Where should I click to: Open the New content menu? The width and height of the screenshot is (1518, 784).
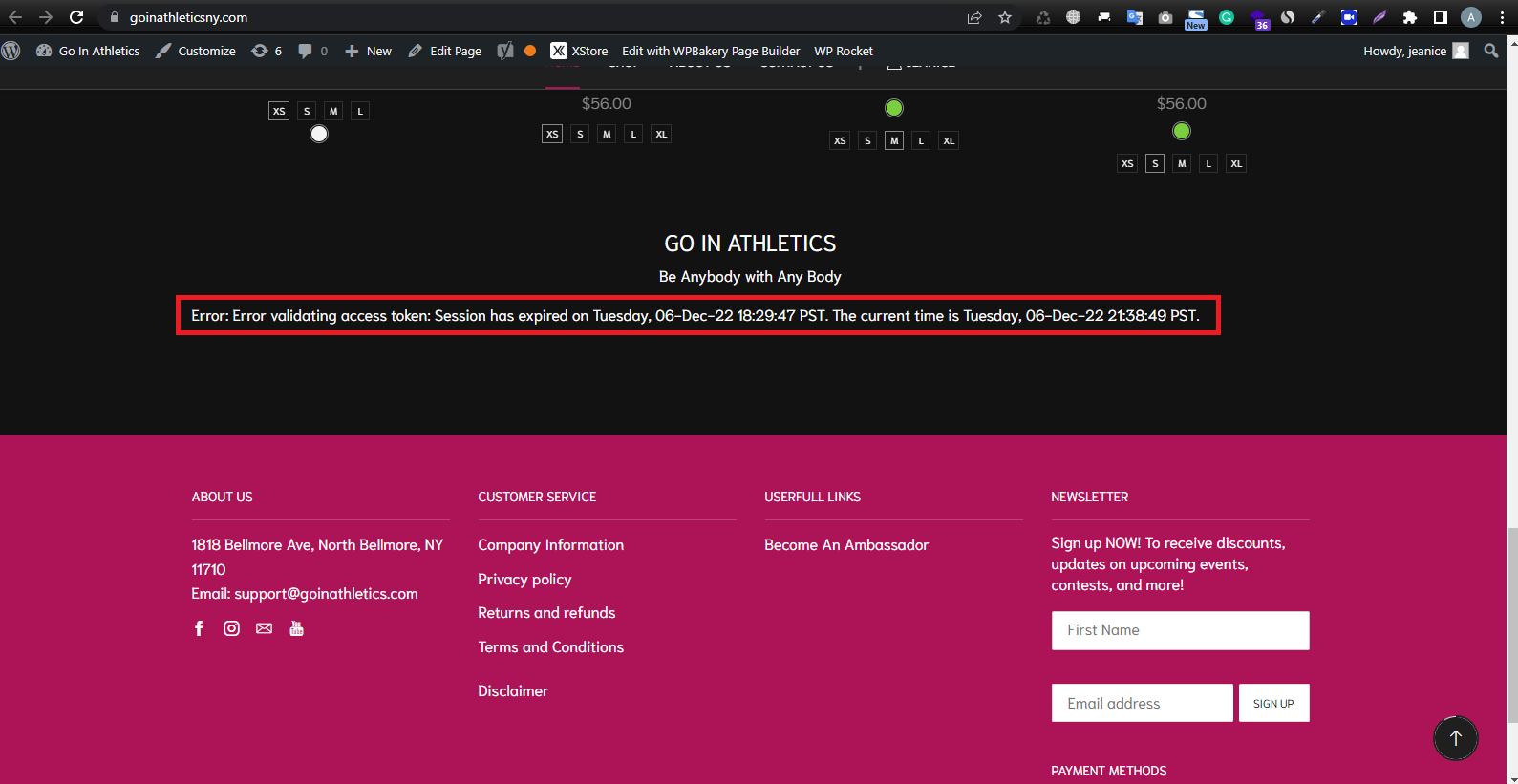[368, 51]
